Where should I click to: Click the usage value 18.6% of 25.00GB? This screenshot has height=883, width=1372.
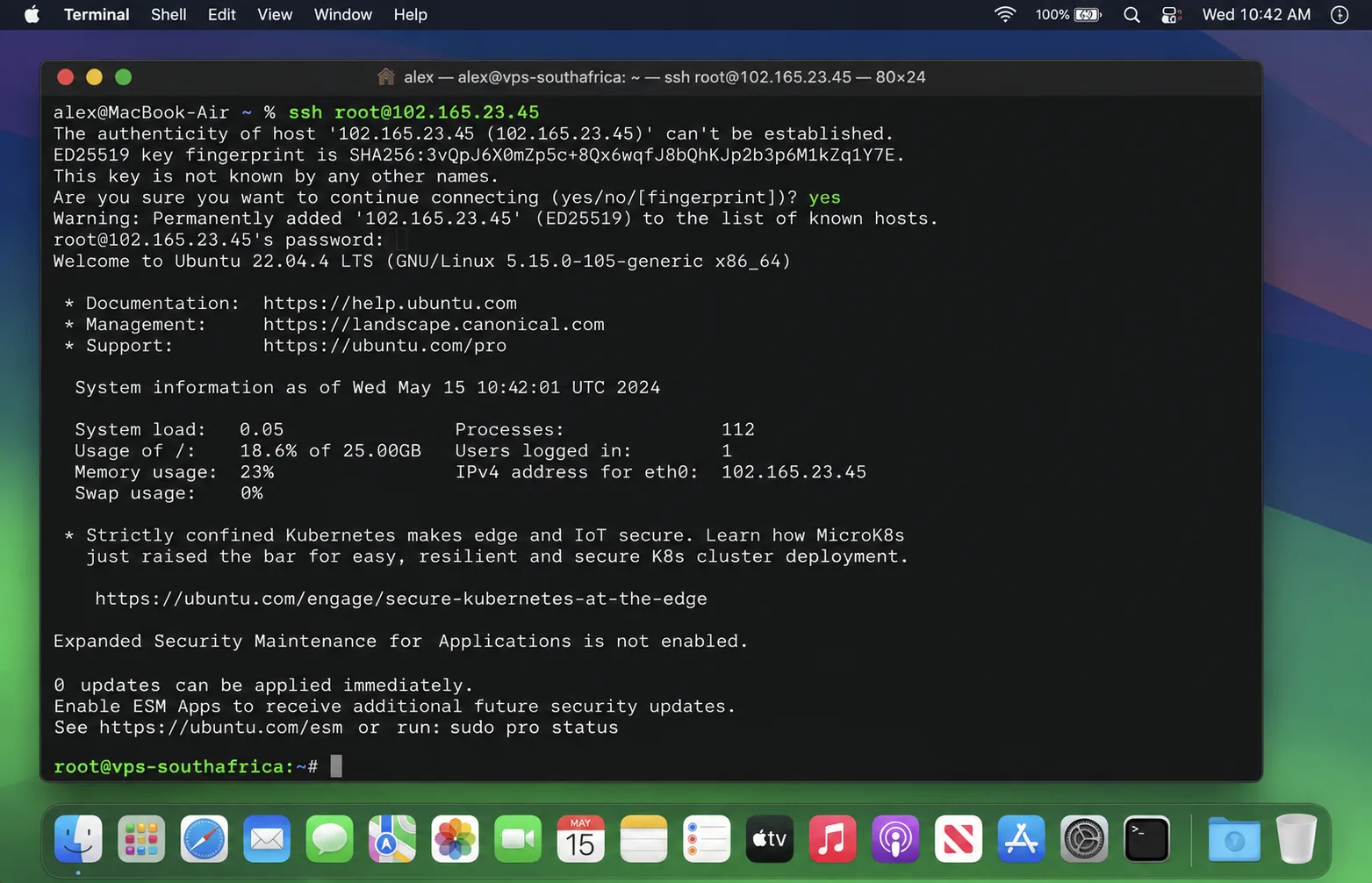tap(330, 450)
